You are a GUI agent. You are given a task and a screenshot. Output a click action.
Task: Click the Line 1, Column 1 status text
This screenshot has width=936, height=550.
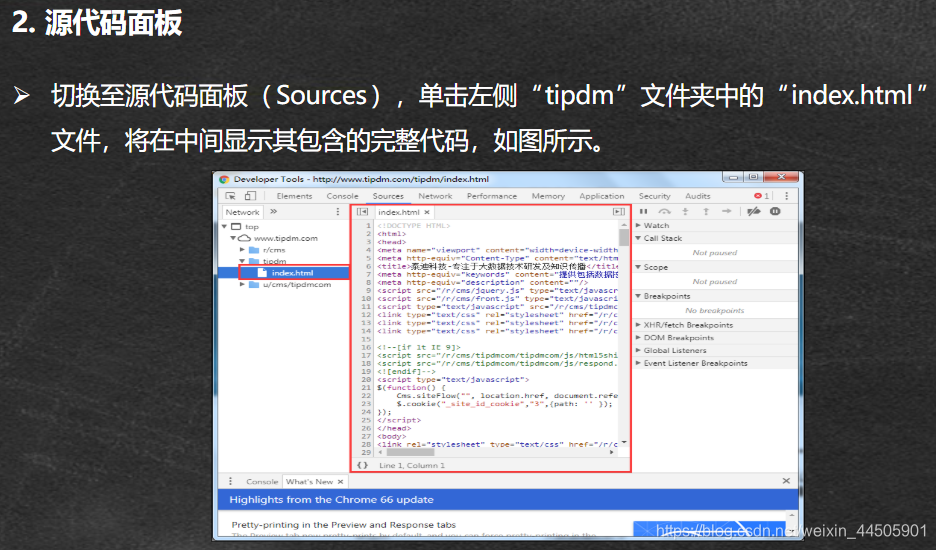[x=412, y=465]
